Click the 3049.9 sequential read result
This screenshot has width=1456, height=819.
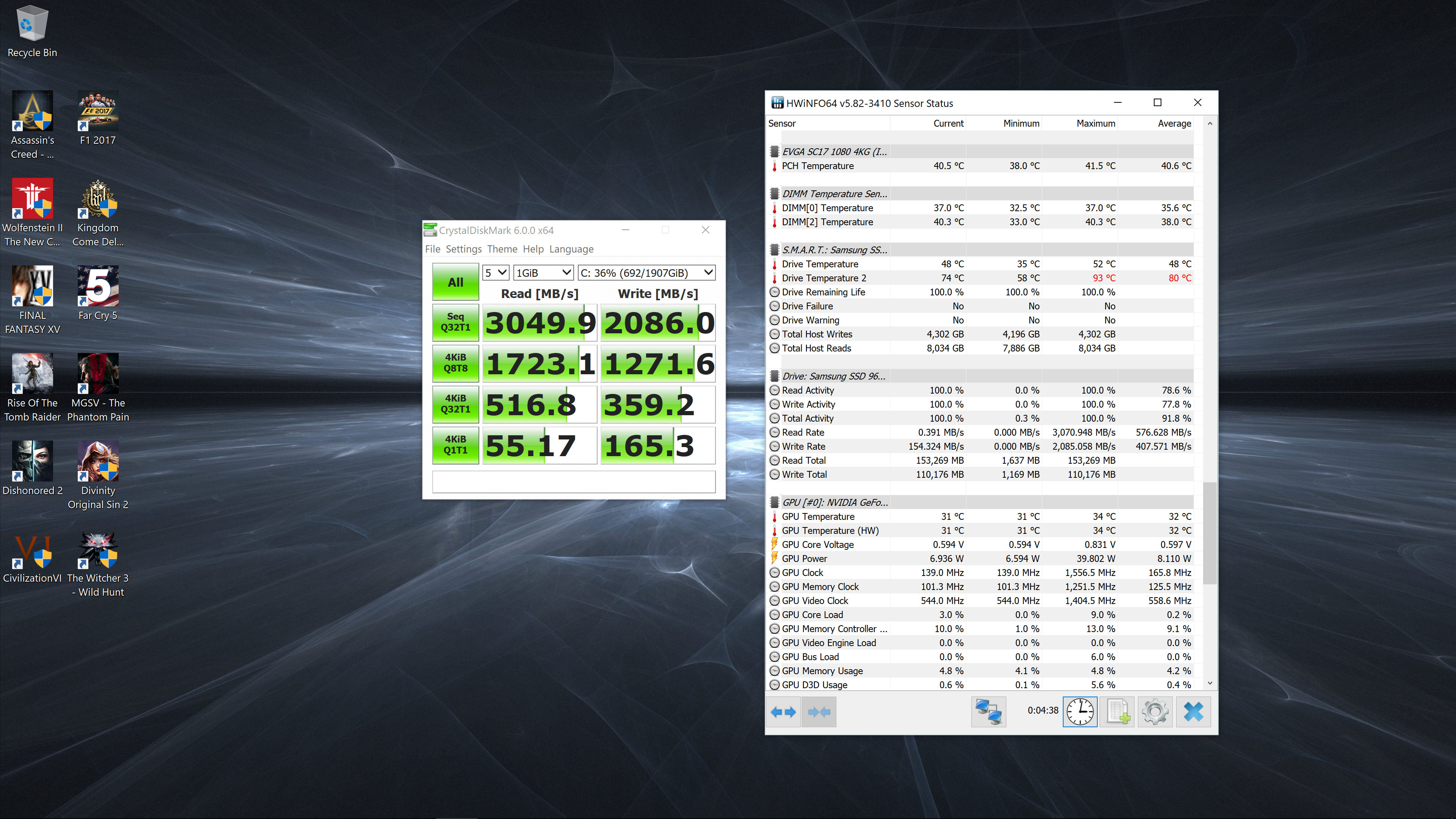pos(540,323)
